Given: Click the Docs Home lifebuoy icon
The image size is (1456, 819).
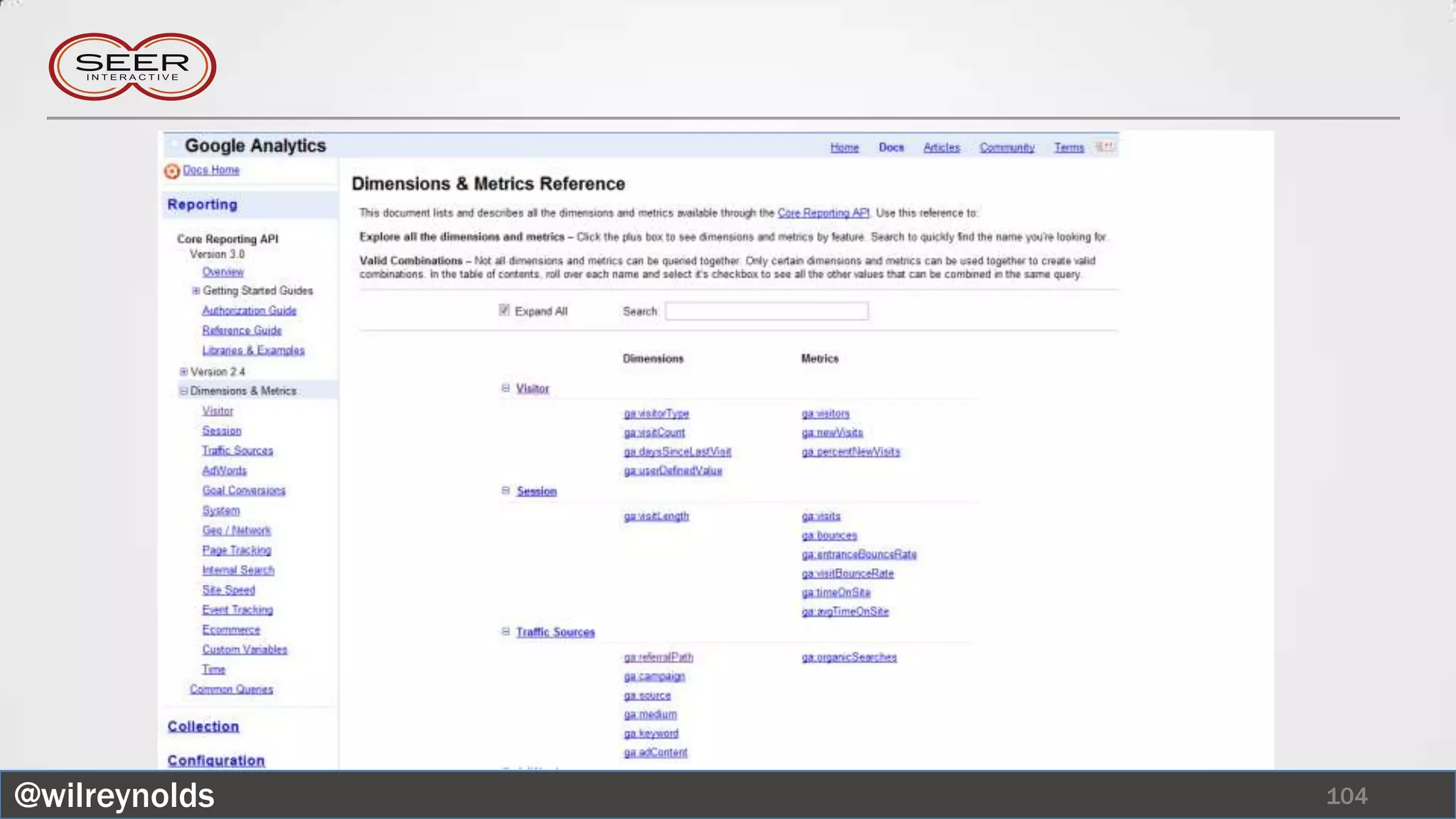Looking at the screenshot, I should pyautogui.click(x=171, y=171).
